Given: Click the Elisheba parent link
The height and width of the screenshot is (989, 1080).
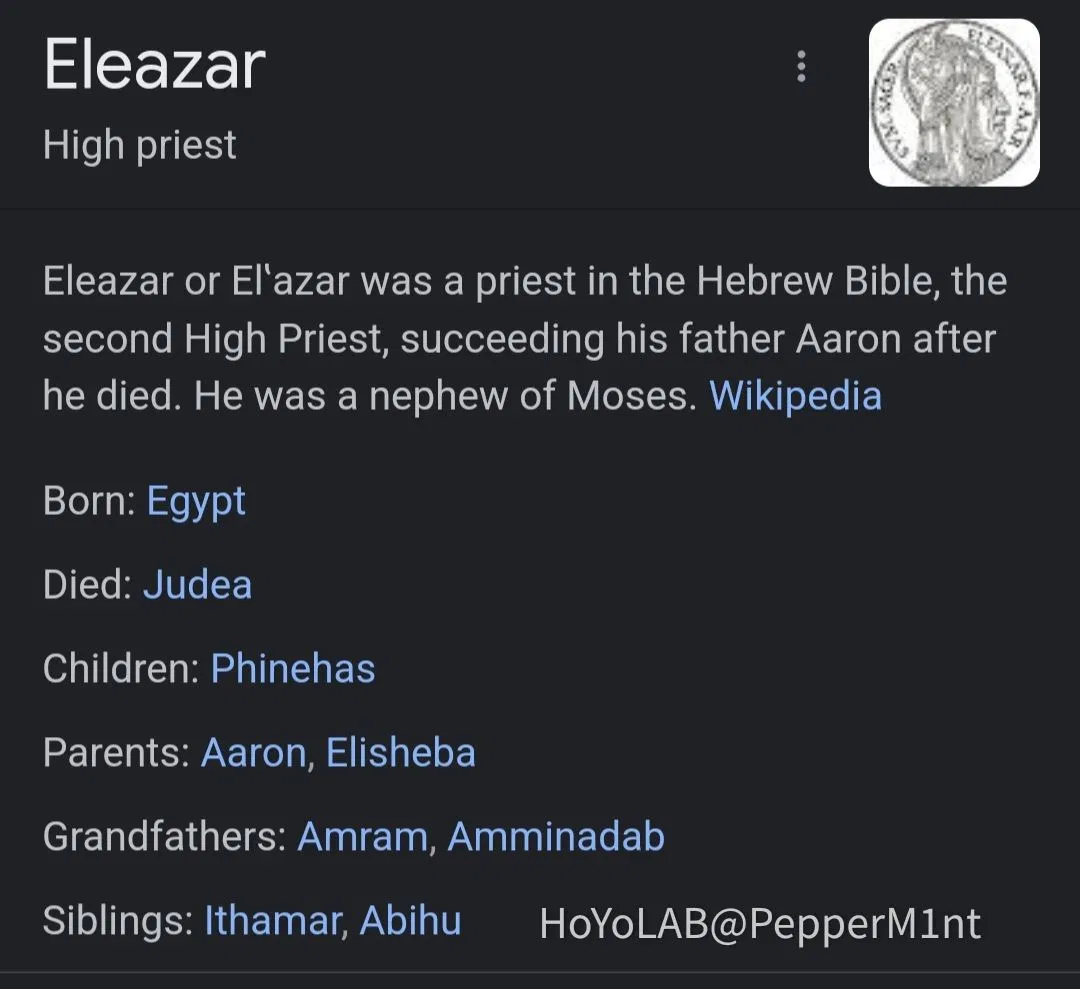Looking at the screenshot, I should 400,752.
